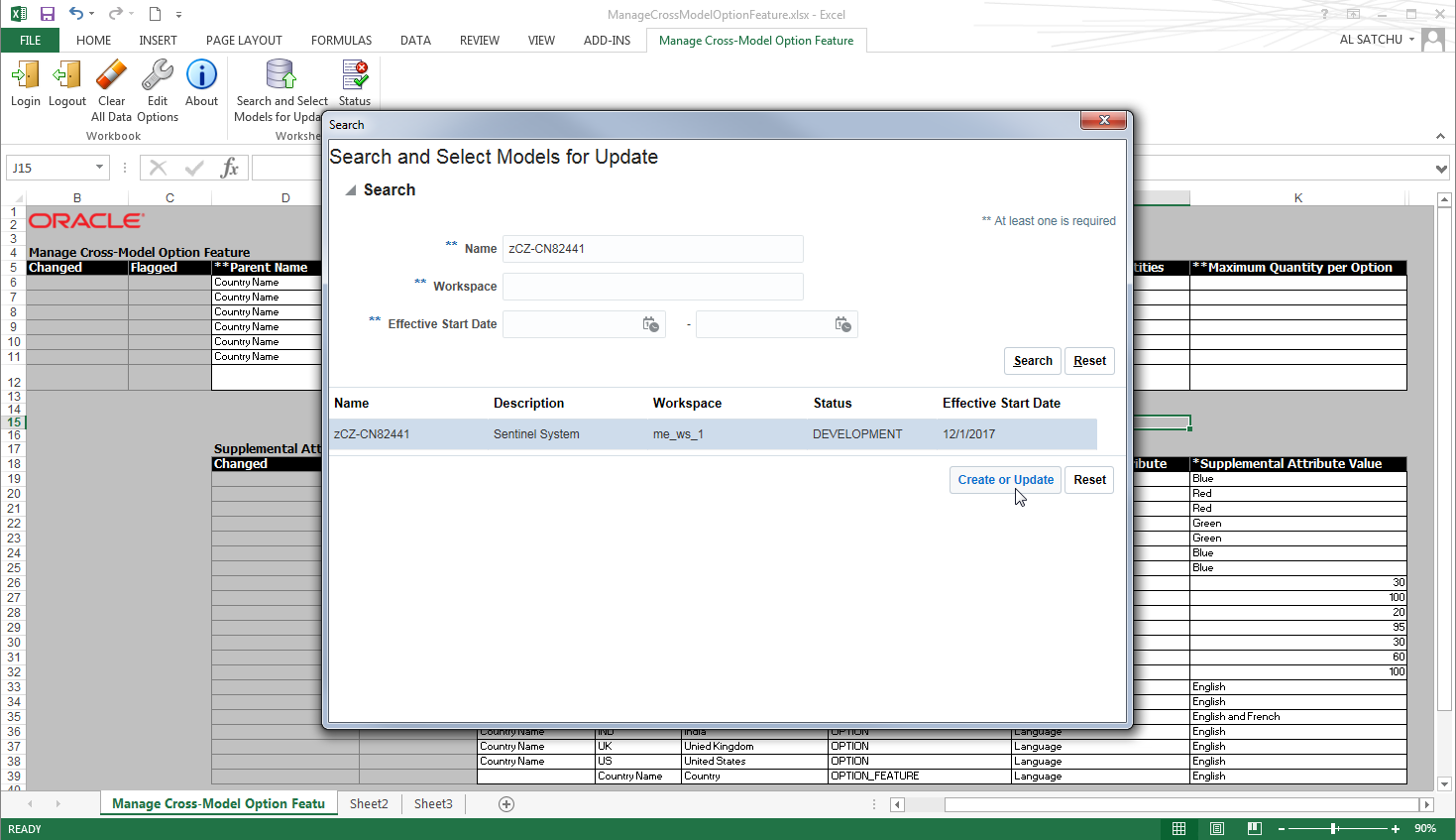
Task: Switch to the FORMULAS ribbon tab
Action: pos(341,41)
